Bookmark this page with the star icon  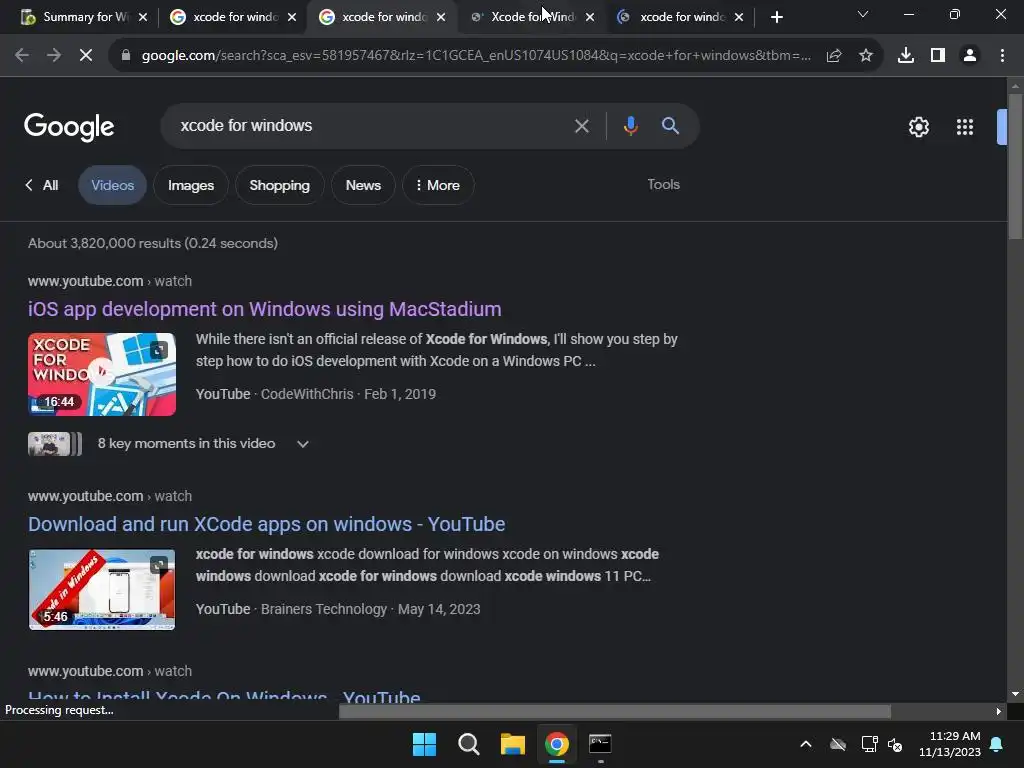866,56
